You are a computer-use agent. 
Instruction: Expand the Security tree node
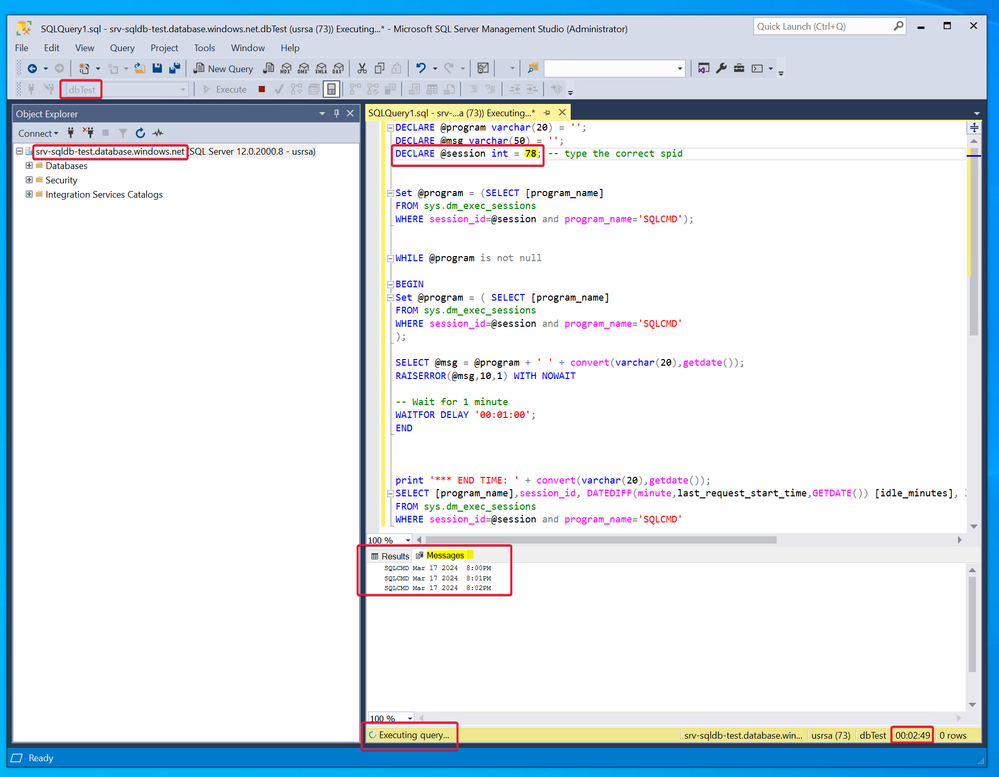tap(29, 180)
